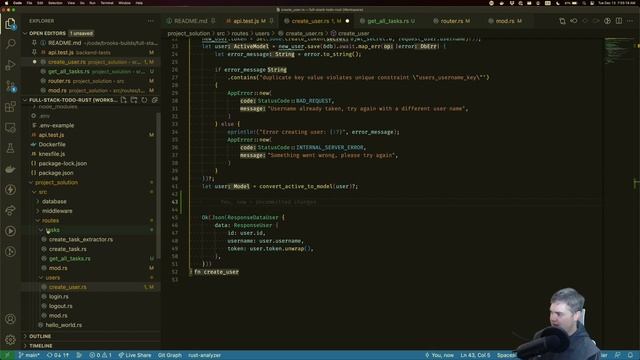This screenshot has width=640, height=360.
Task: Open Live Share view in activity bar
Action: (10, 210)
